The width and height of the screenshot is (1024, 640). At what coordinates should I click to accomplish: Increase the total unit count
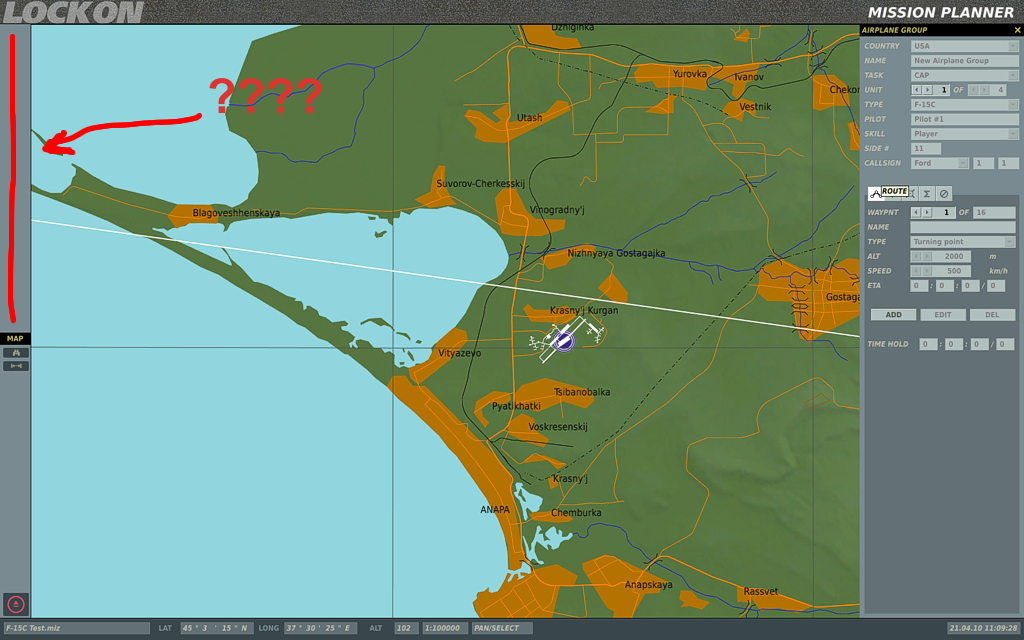tap(984, 89)
